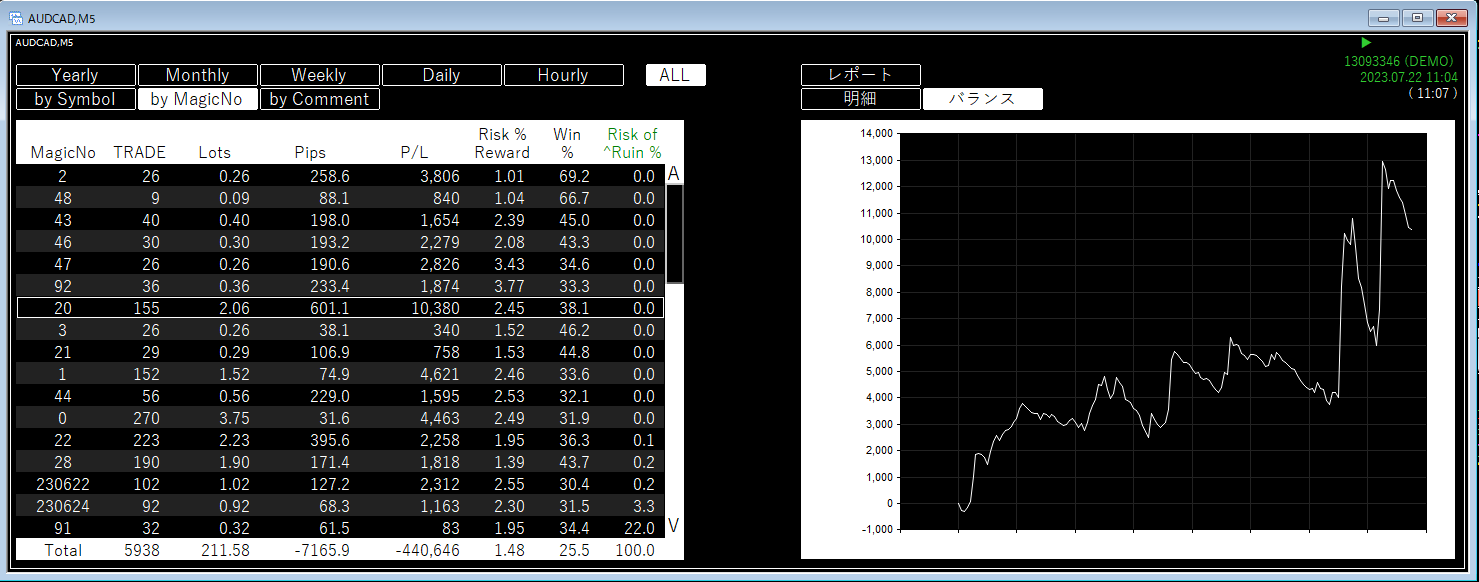Switch to the バランス chart view
Screen dimensions: 1479x582
click(983, 99)
